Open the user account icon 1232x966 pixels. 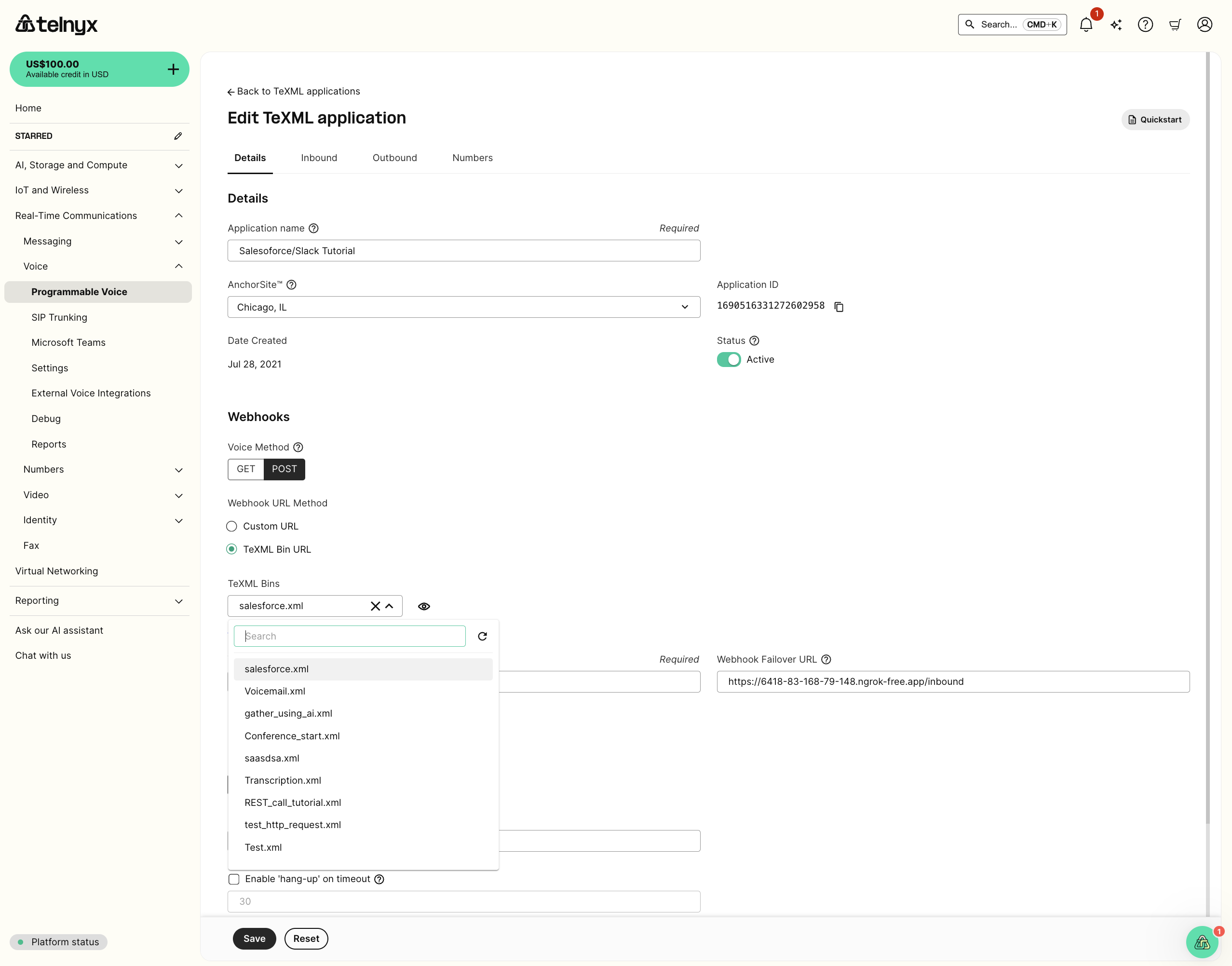point(1205,24)
